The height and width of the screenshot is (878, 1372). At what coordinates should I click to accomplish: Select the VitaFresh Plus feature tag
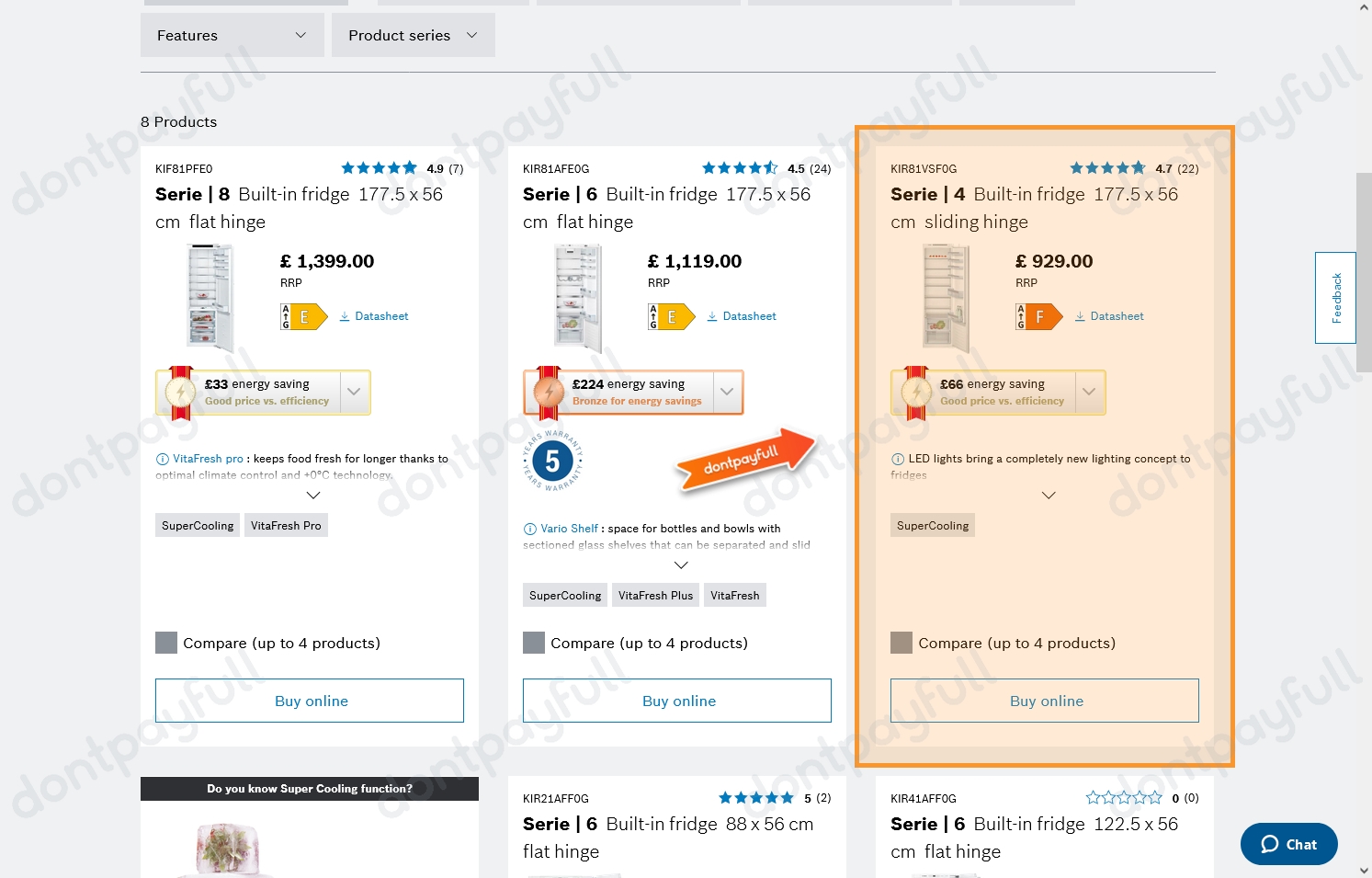coord(655,596)
